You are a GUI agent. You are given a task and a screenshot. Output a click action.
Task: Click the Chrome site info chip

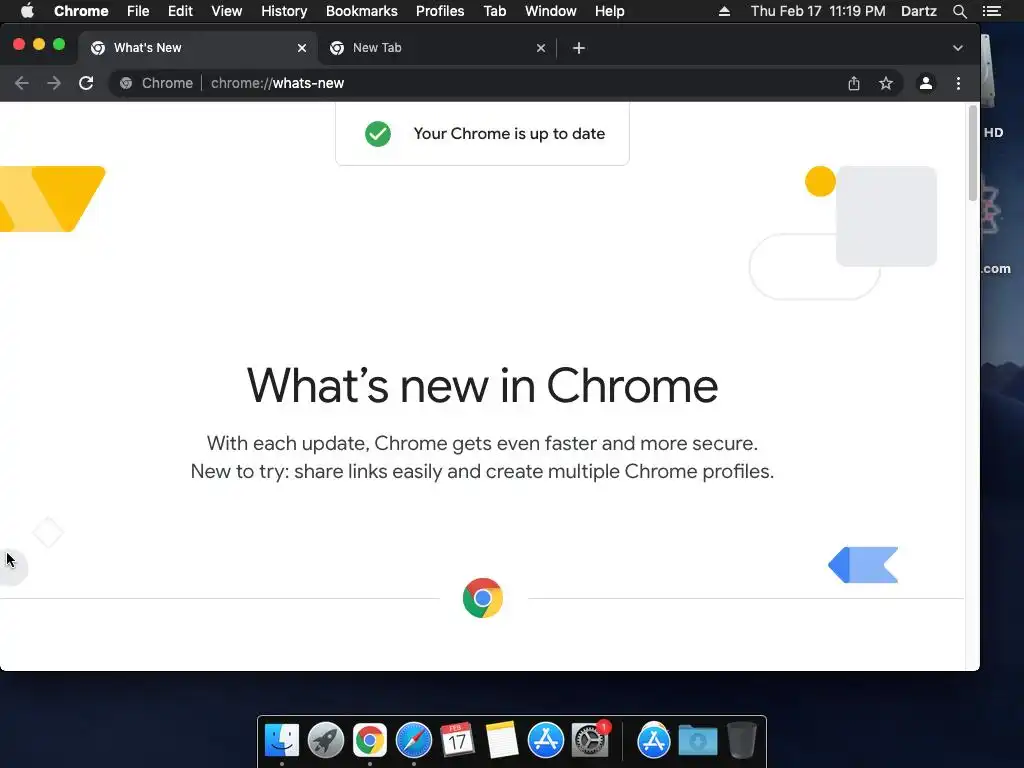click(x=156, y=83)
